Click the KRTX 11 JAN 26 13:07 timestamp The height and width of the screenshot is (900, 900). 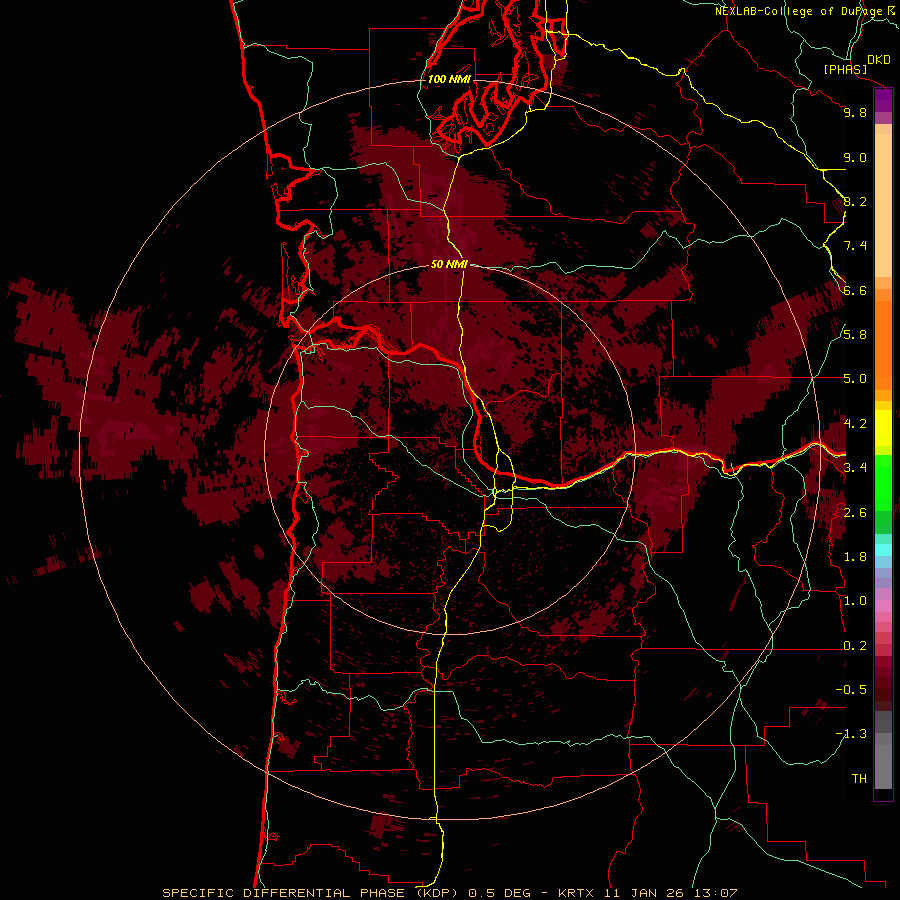(x=647, y=893)
